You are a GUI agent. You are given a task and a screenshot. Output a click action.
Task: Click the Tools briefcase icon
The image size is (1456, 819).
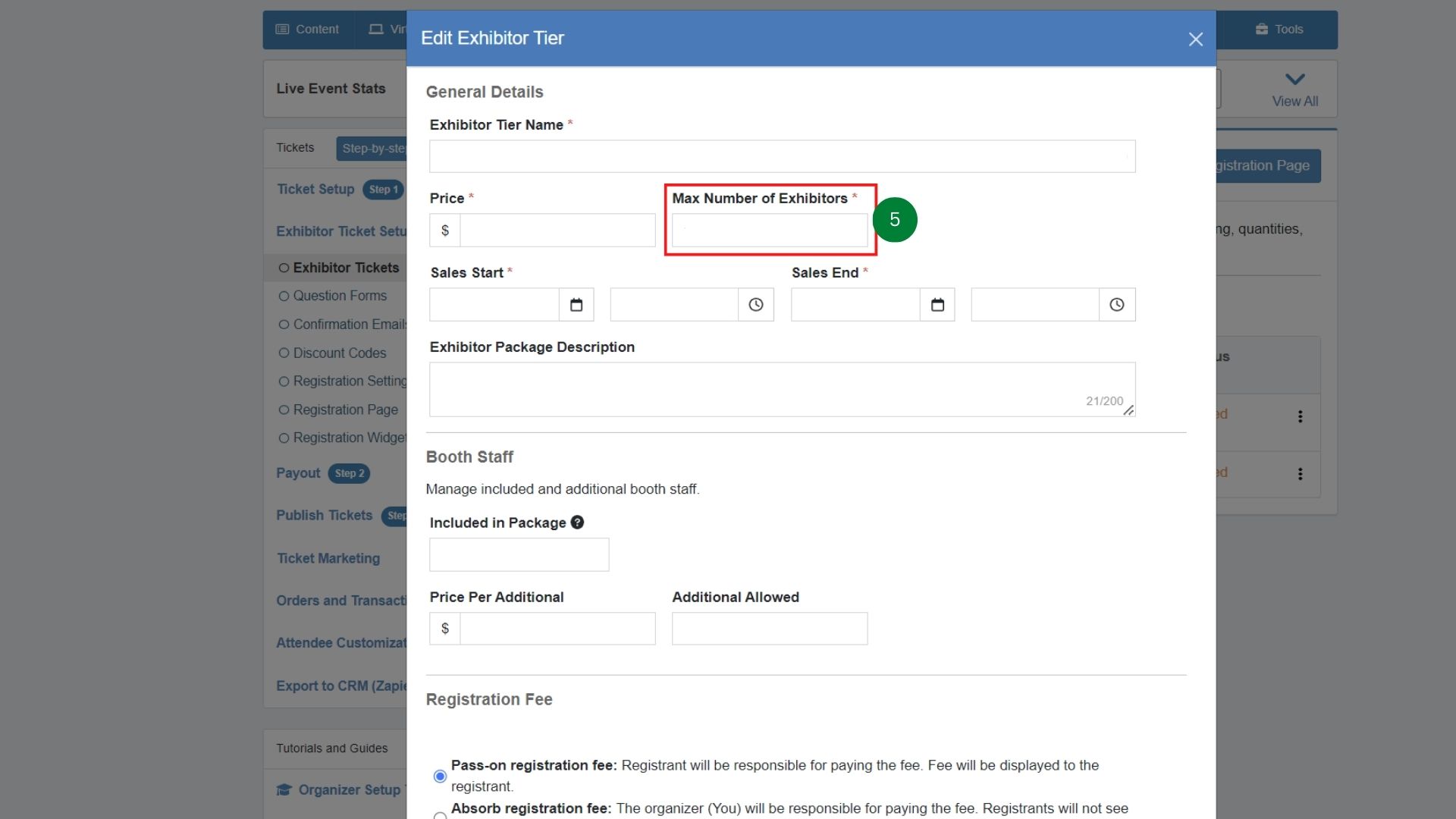[x=1262, y=30]
